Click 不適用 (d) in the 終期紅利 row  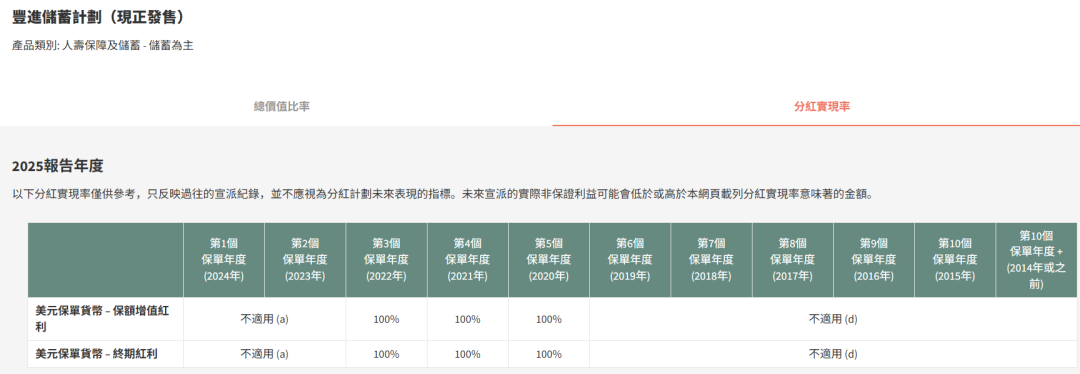coord(833,354)
